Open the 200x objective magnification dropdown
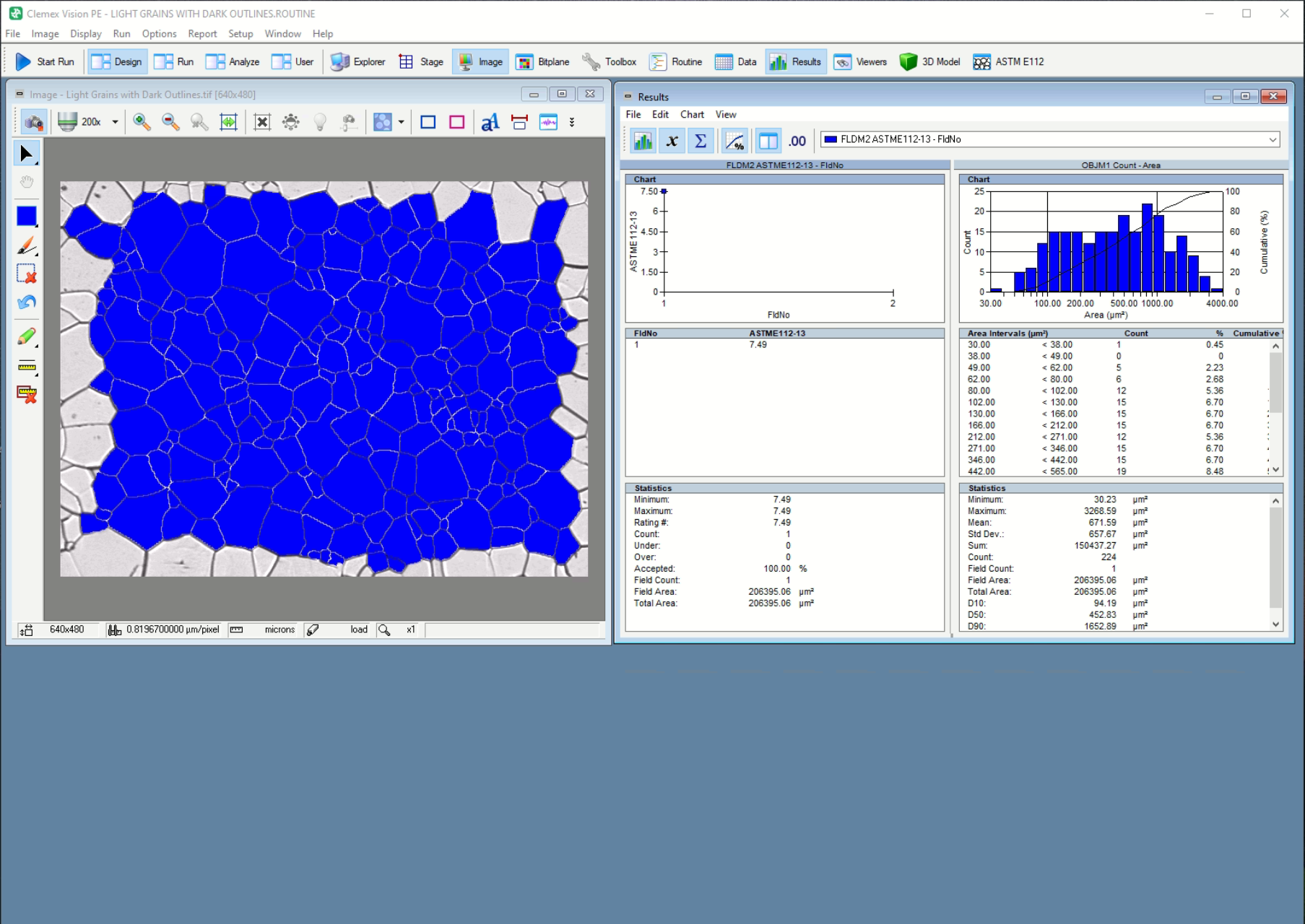 point(115,122)
